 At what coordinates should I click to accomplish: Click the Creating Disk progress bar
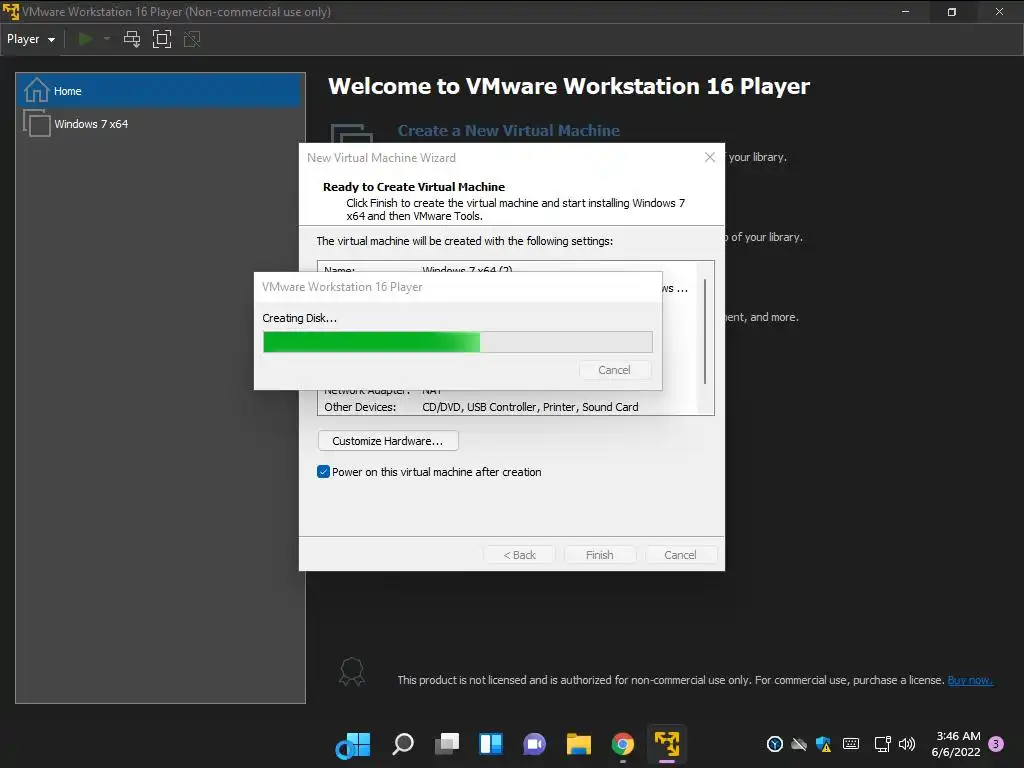click(x=458, y=342)
